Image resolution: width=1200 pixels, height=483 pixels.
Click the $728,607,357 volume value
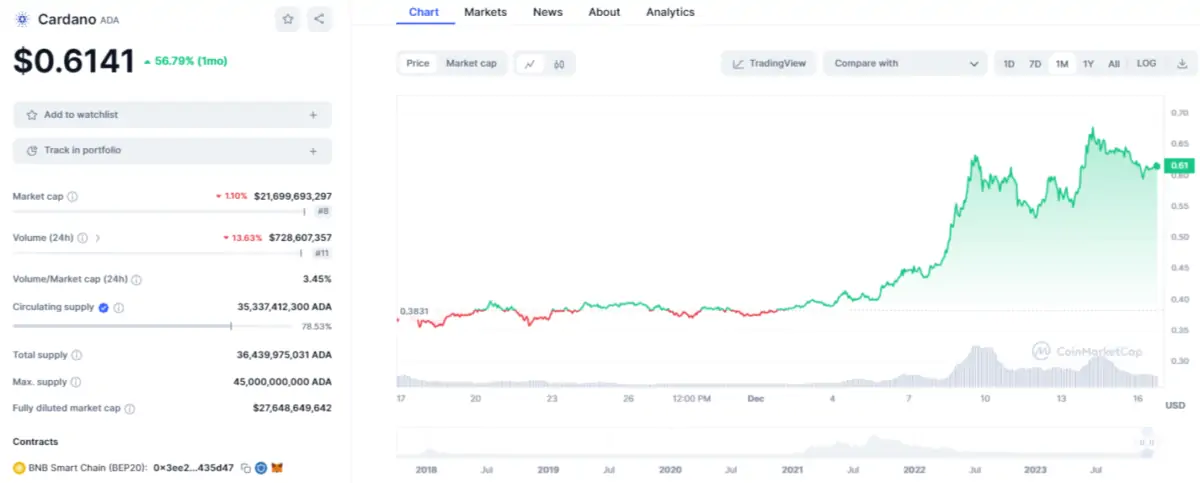[x=300, y=238]
